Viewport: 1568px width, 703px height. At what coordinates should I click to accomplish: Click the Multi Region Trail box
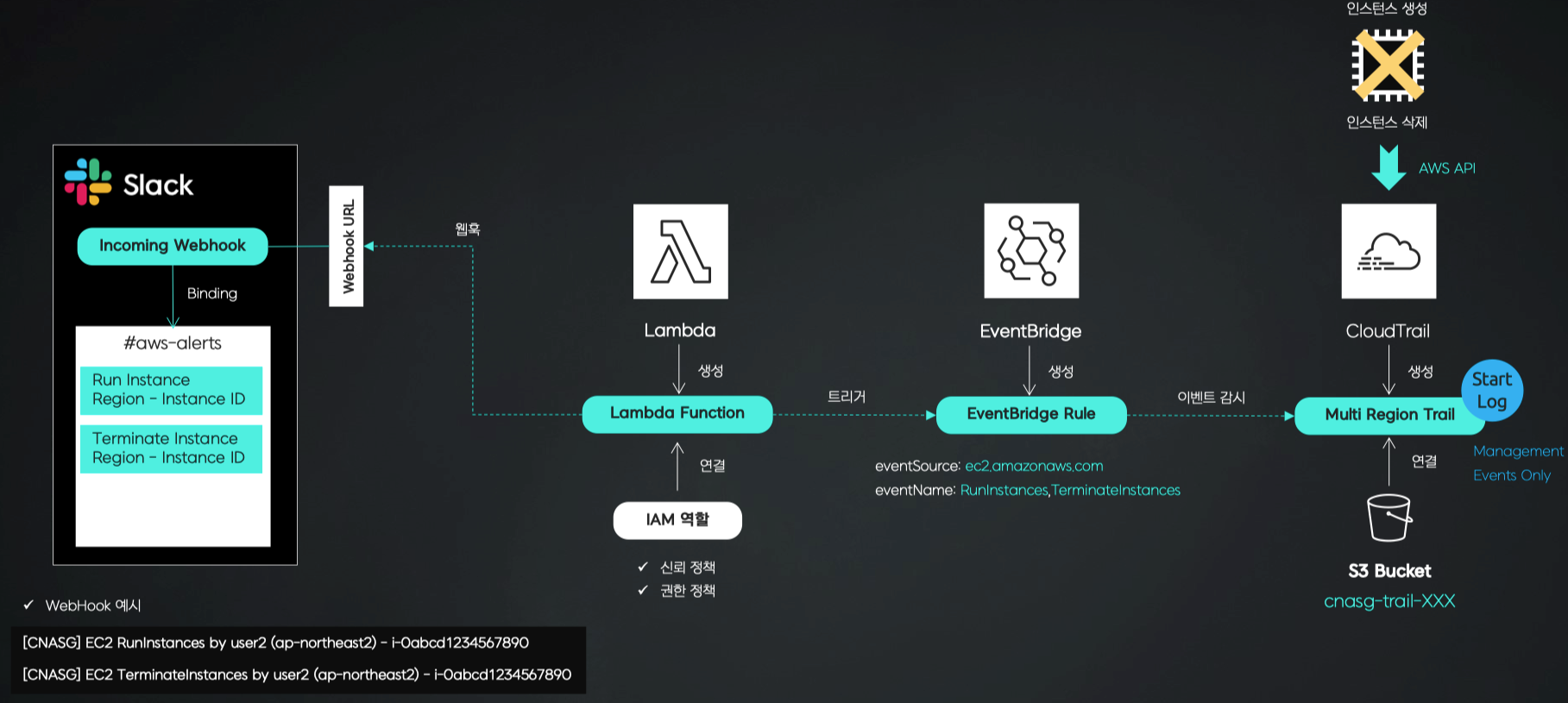coord(1389,415)
